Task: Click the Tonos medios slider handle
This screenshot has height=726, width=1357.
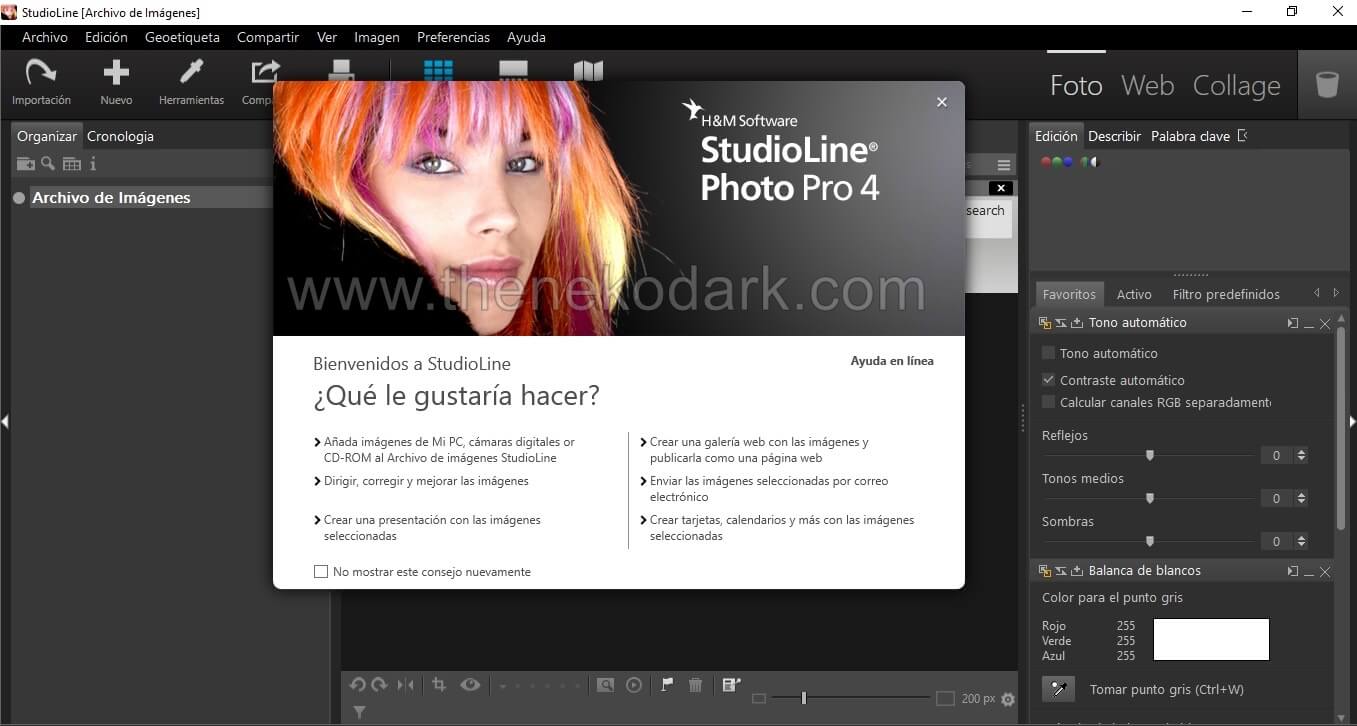Action: (1150, 498)
